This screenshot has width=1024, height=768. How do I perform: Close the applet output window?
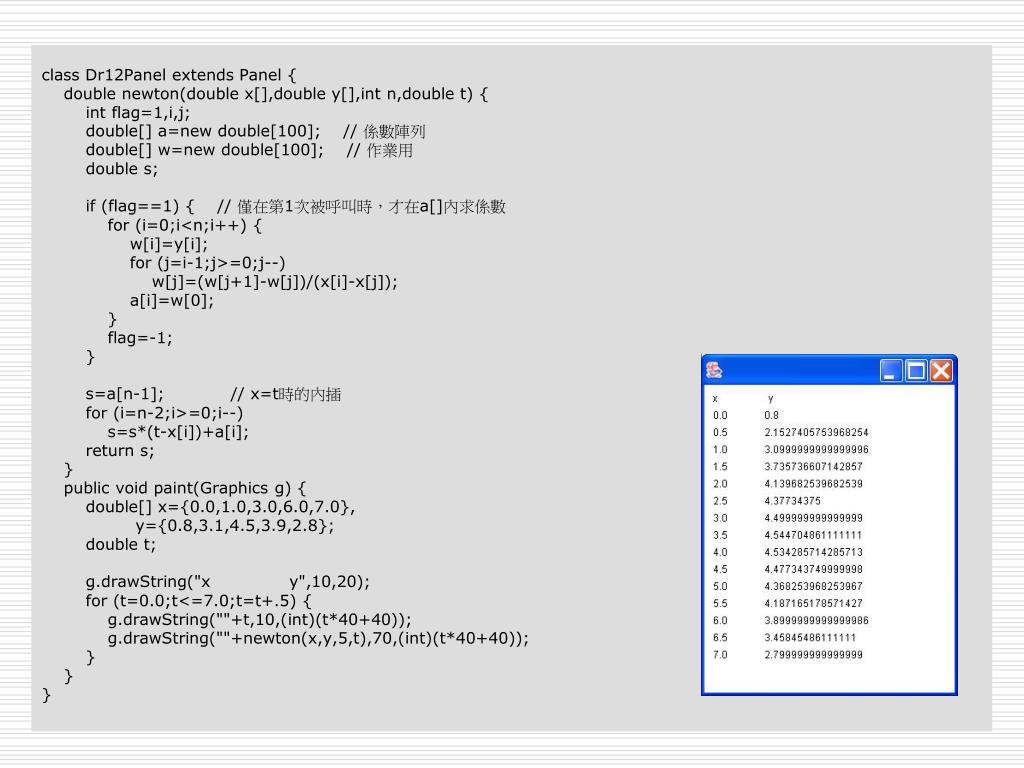(941, 371)
